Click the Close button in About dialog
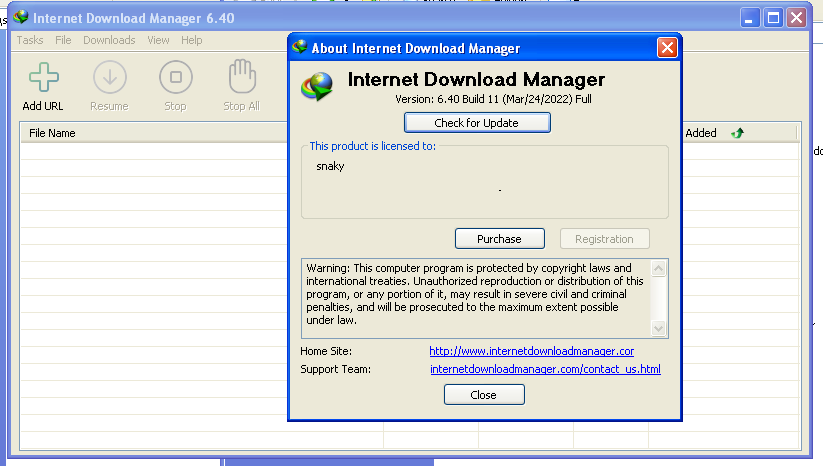This screenshot has width=823, height=466. click(484, 395)
